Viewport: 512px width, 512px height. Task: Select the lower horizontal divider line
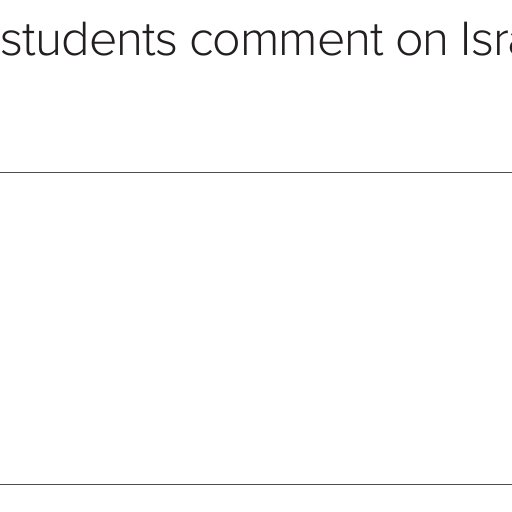[x=256, y=484]
